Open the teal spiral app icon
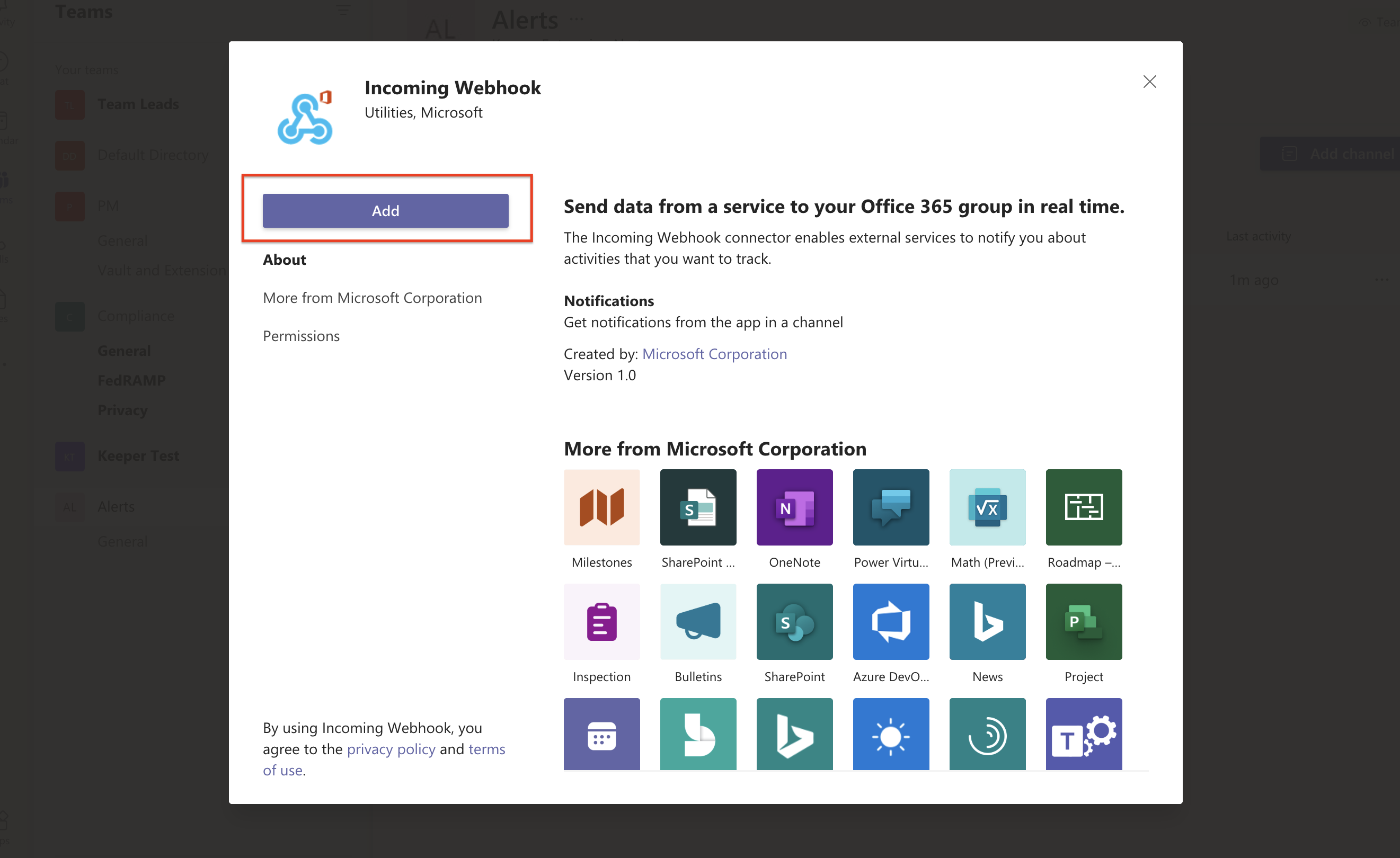This screenshot has height=858, width=1400. 988,734
